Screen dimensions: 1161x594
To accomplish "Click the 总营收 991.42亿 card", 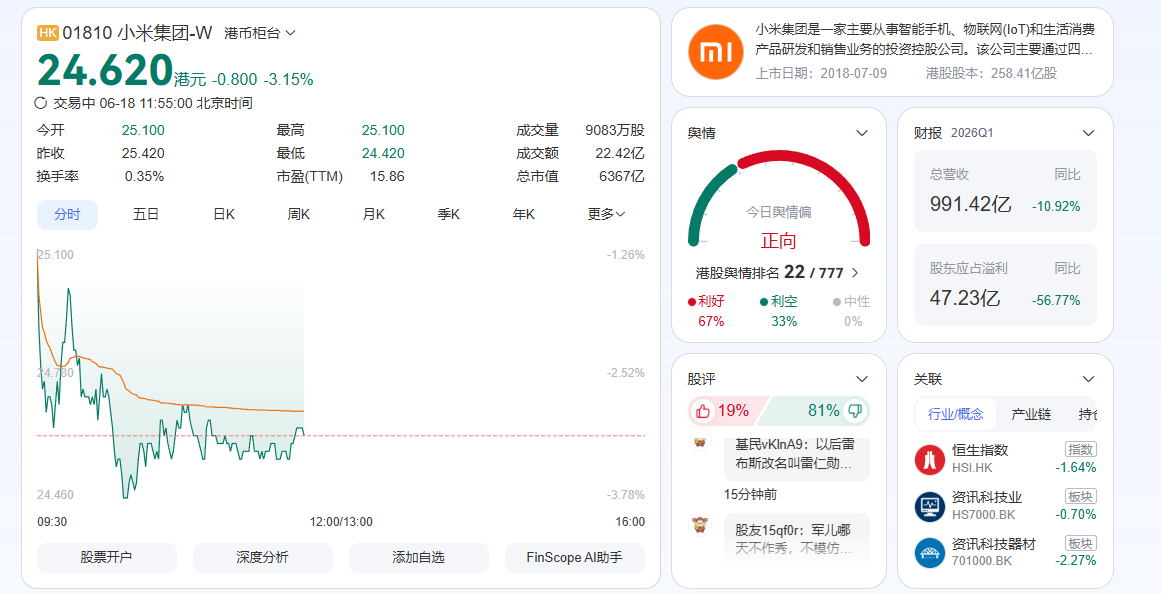I will pos(1005,191).
